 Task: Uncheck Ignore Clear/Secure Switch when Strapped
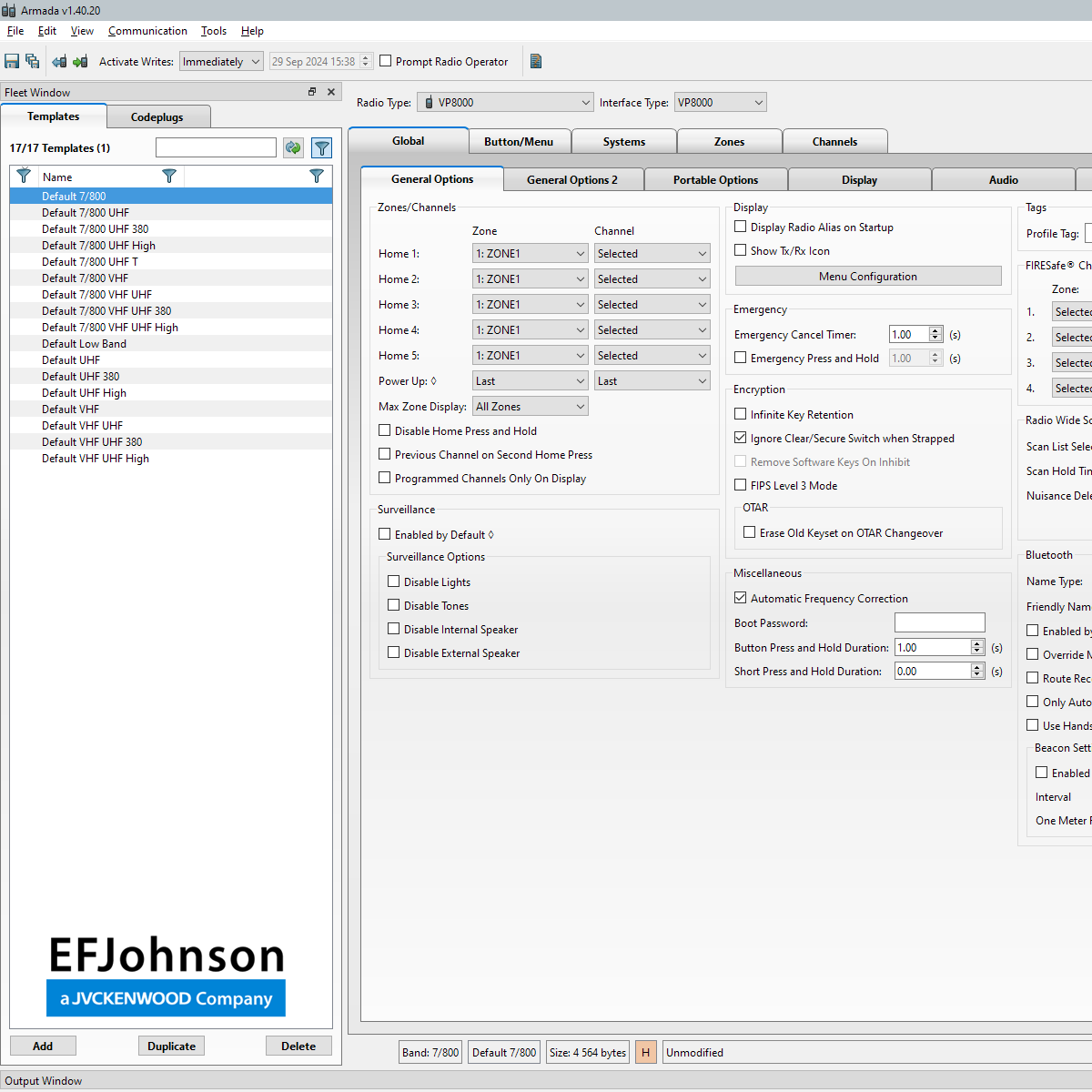[740, 438]
